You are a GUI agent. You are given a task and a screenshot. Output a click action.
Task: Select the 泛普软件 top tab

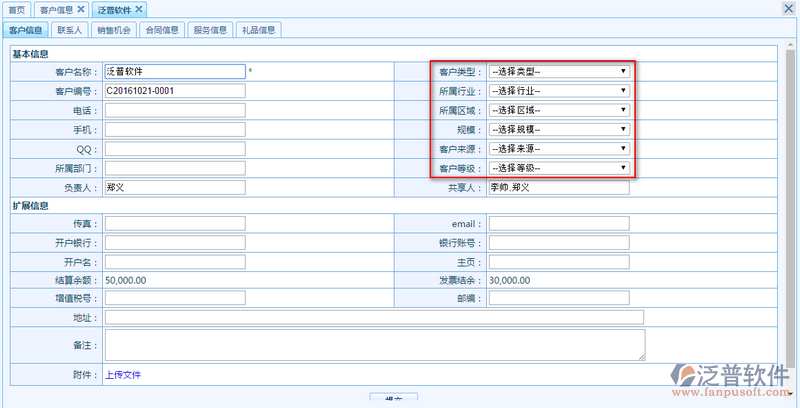[115, 10]
